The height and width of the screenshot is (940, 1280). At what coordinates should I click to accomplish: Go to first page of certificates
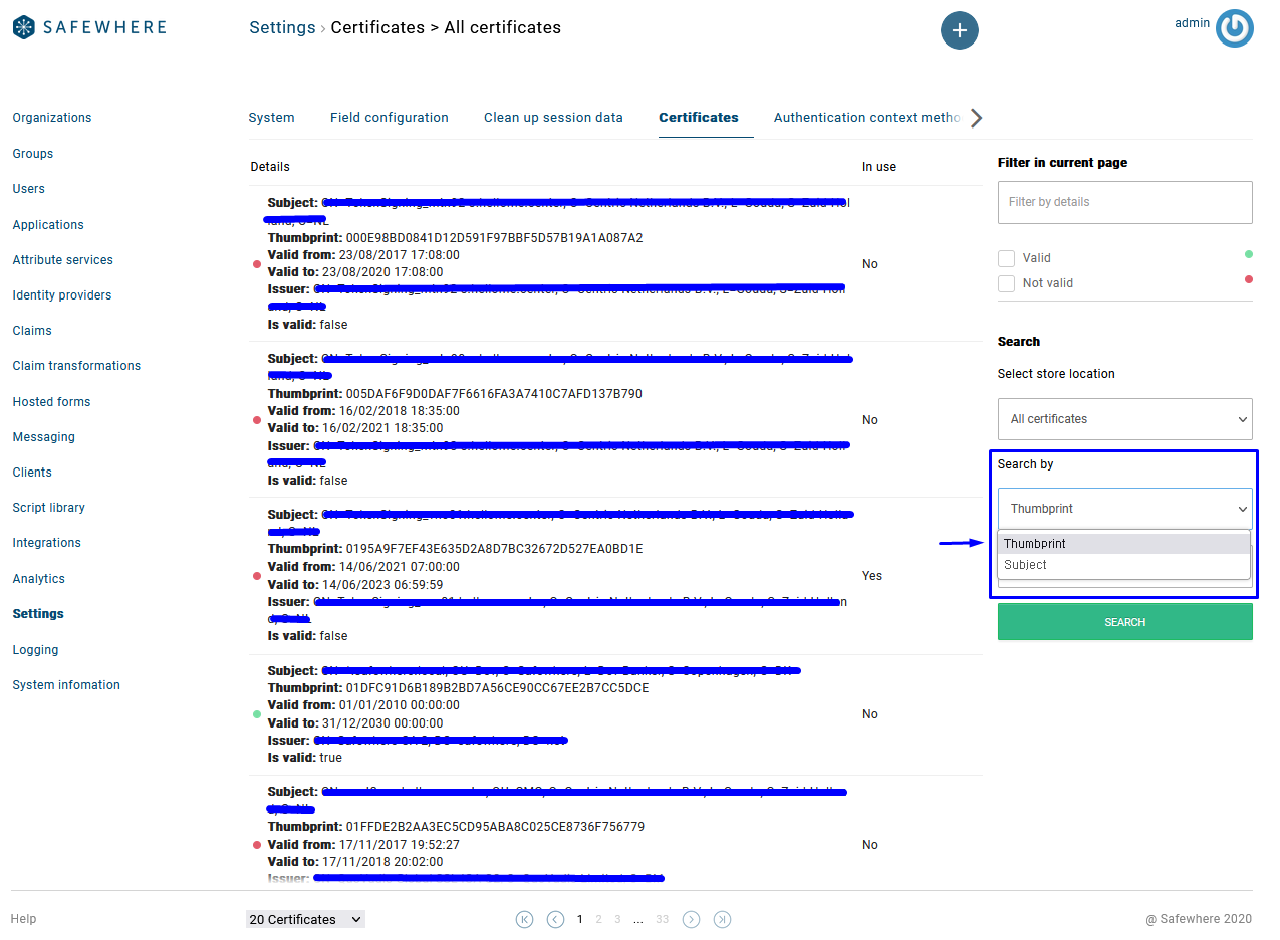click(524, 919)
